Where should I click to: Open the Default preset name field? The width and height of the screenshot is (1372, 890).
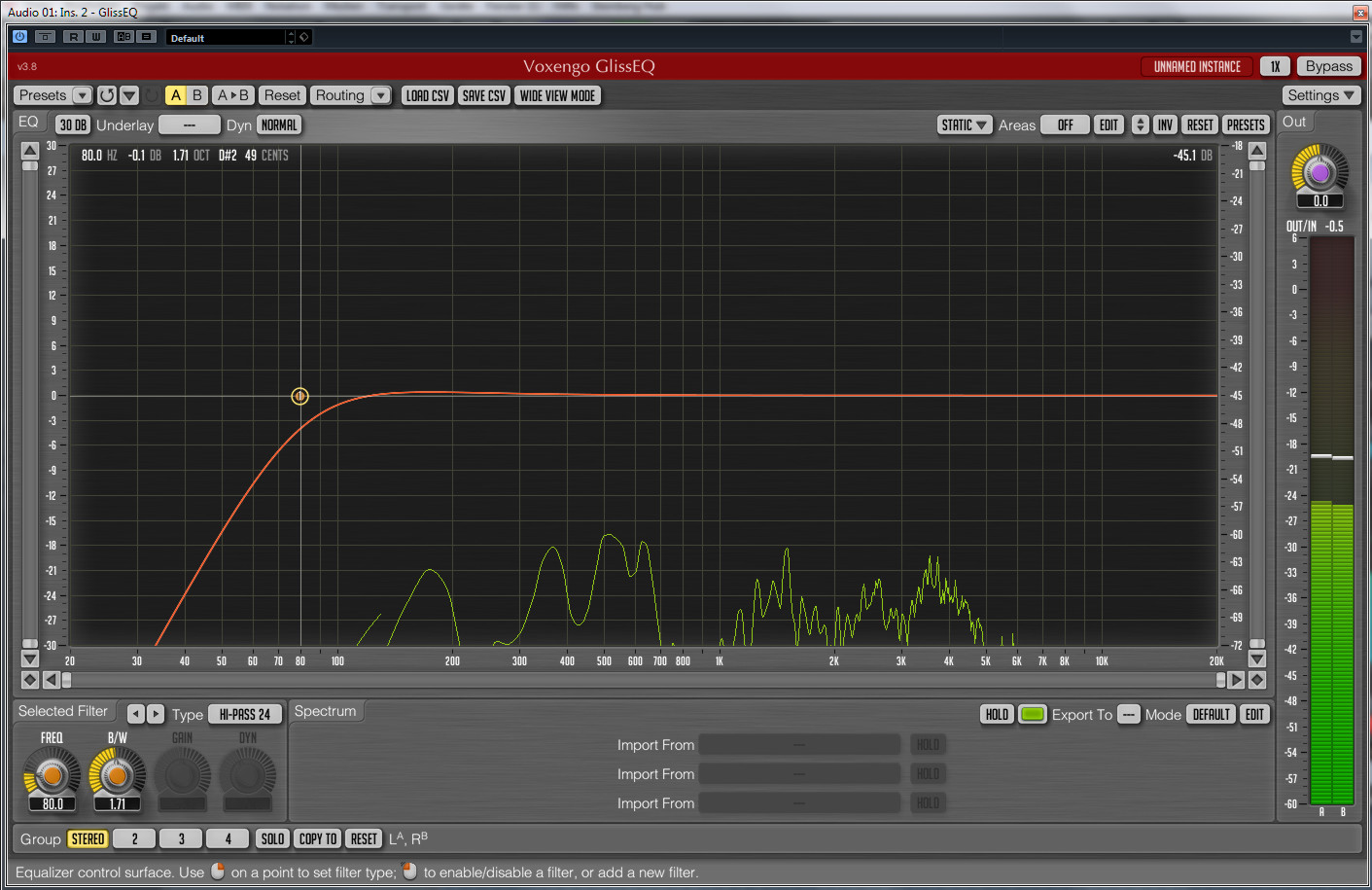click(x=226, y=37)
